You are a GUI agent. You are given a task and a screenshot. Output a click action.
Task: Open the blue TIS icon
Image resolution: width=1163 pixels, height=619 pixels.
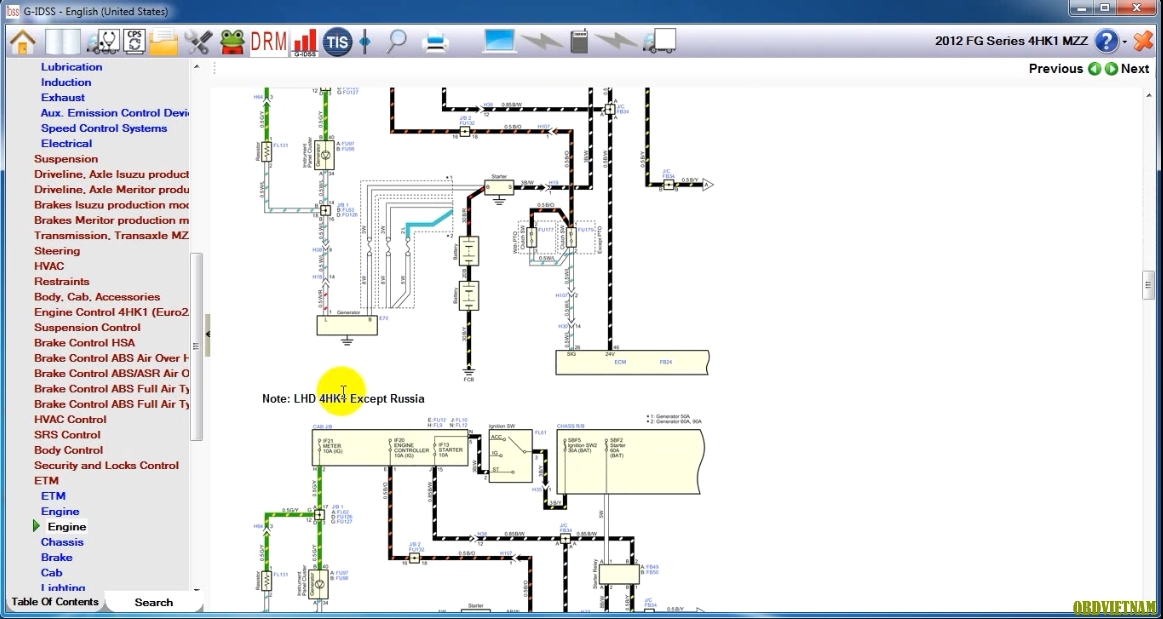click(337, 42)
